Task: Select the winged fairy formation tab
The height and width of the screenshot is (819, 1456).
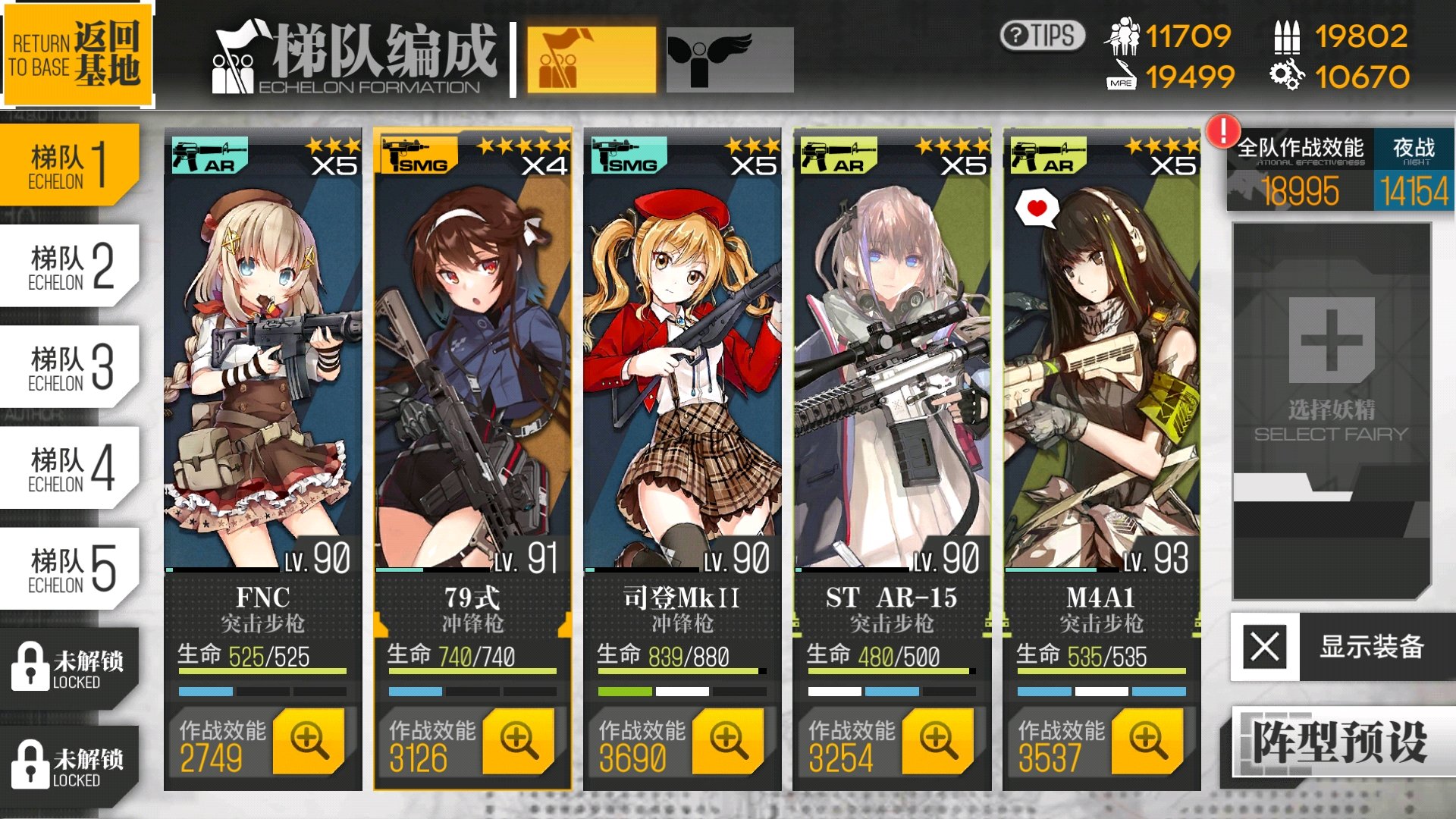Action: [x=730, y=60]
